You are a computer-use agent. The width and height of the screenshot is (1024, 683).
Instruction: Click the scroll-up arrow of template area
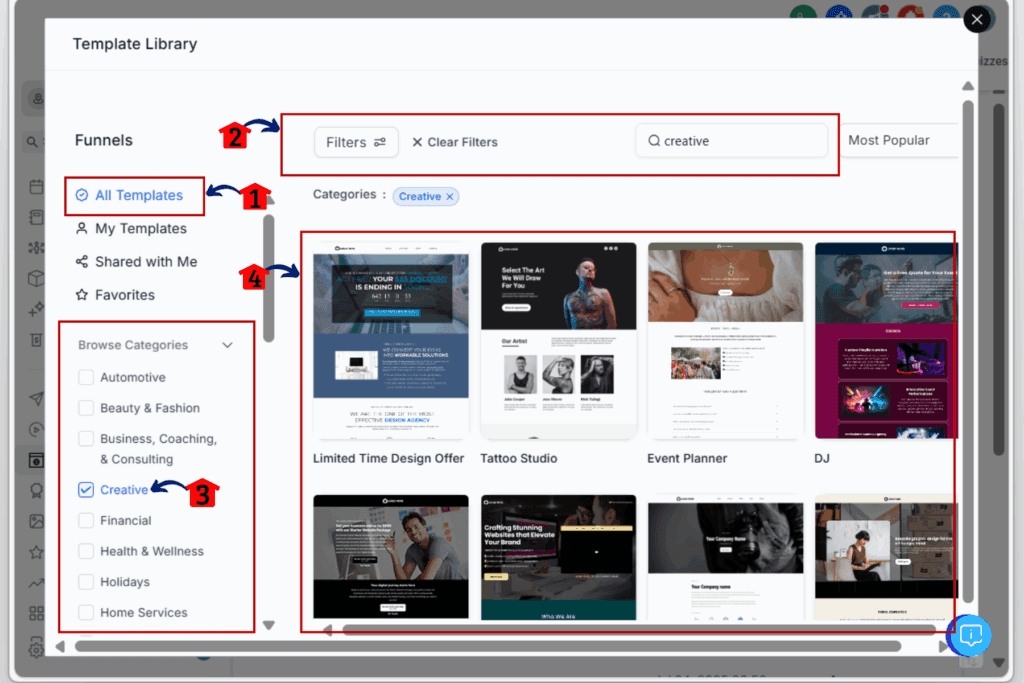click(x=968, y=86)
